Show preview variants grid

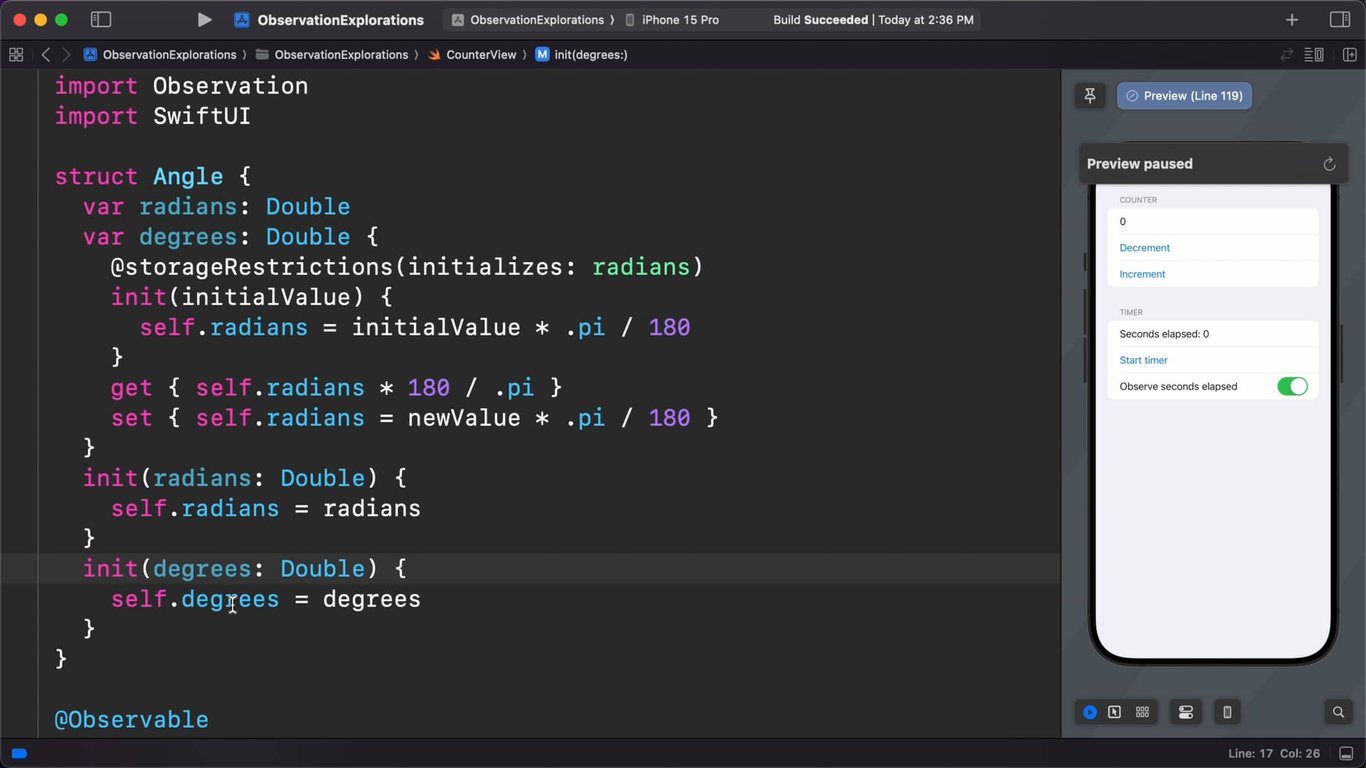pyautogui.click(x=1142, y=712)
